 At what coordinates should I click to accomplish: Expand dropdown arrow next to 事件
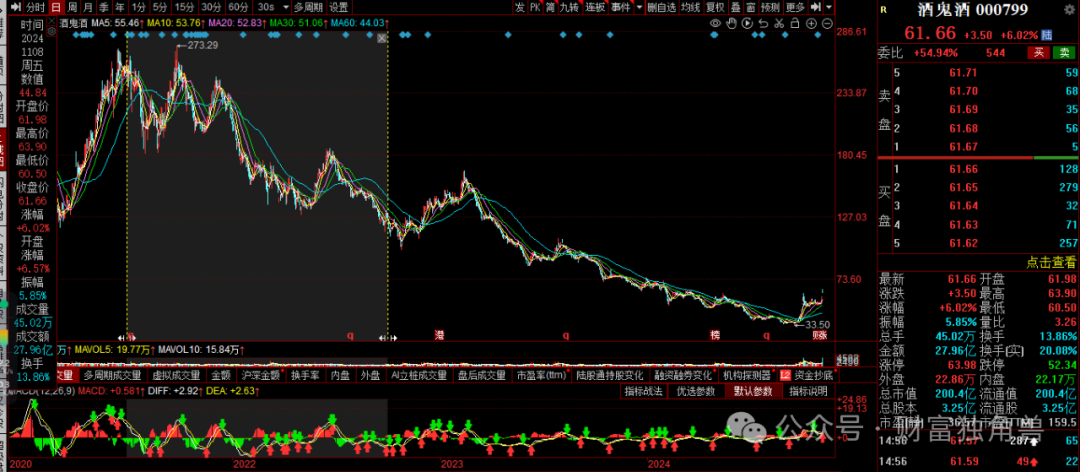point(639,7)
